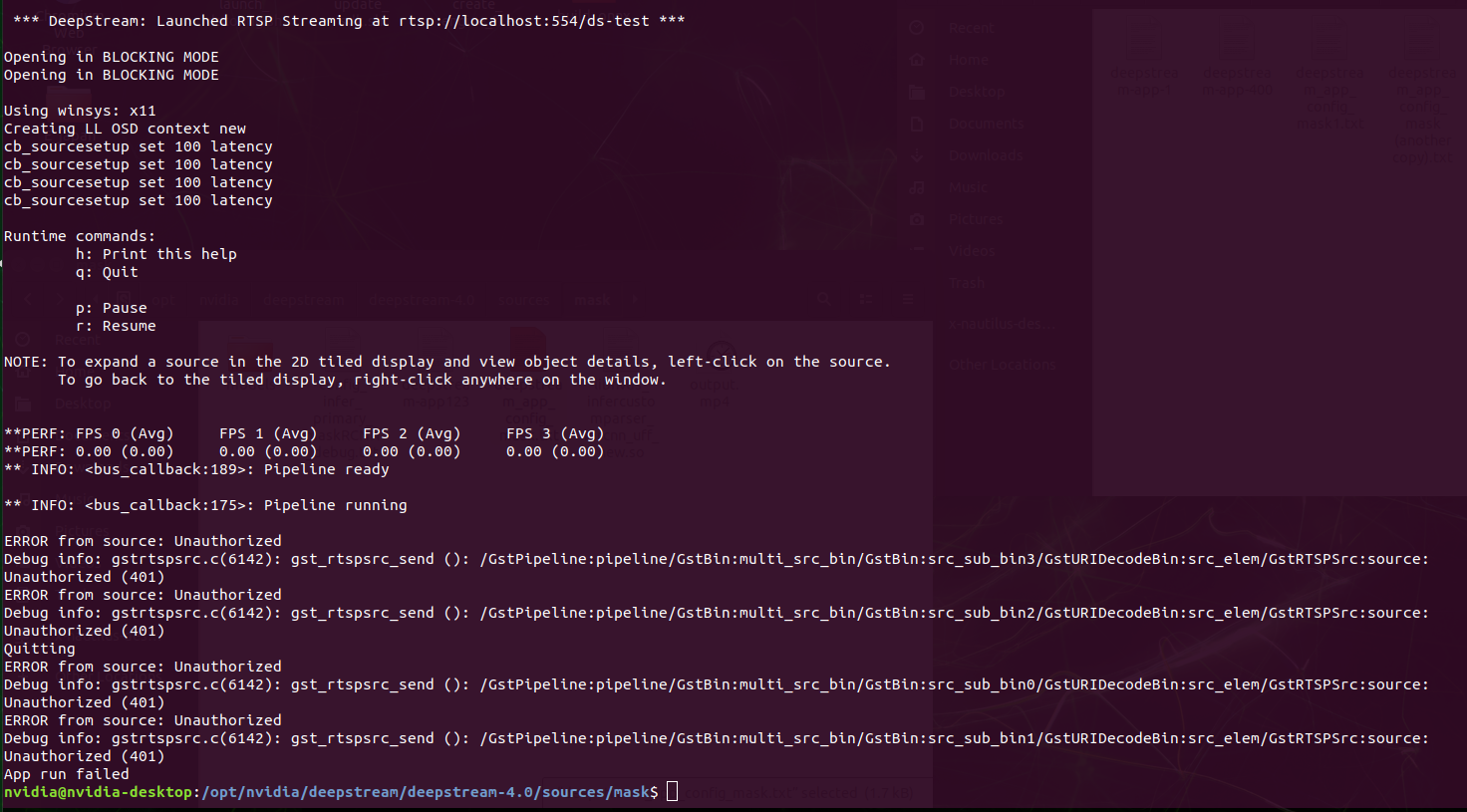This screenshot has width=1467, height=812.
Task: Click the 'Quitting' terminal line
Action: [x=40, y=649]
